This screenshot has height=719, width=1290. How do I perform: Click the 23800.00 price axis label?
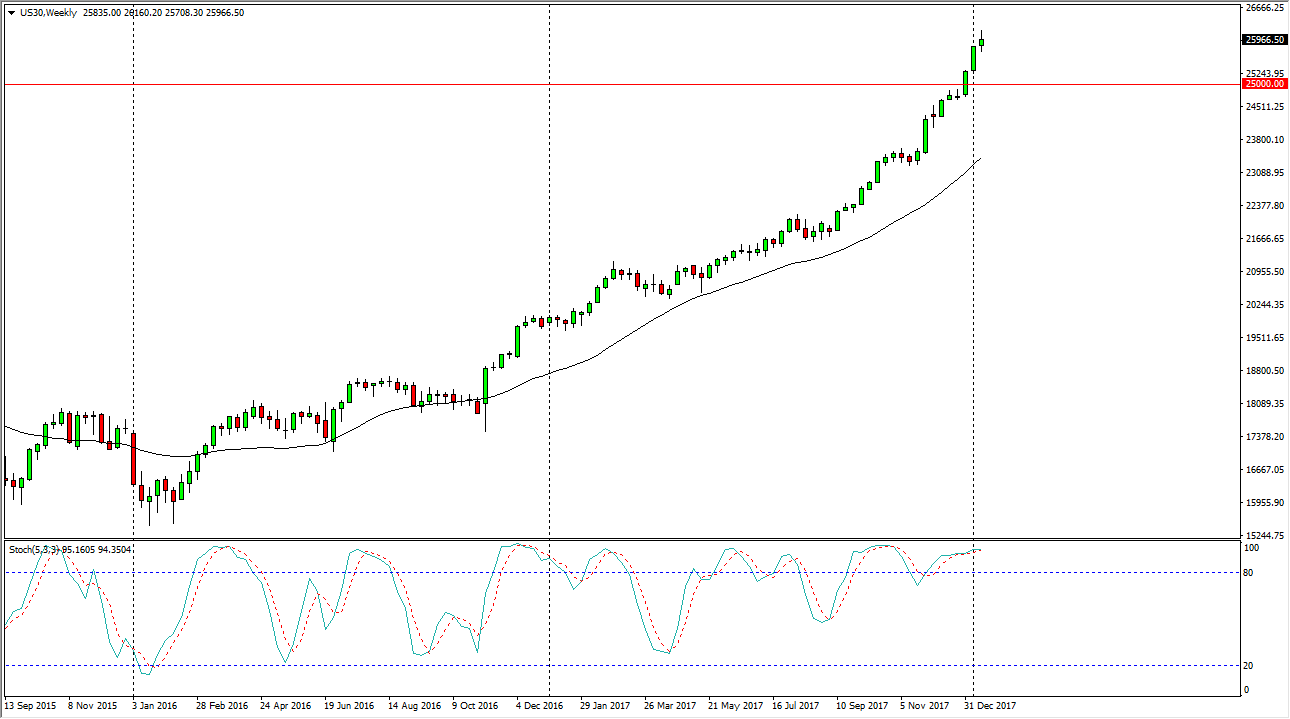pos(1263,140)
